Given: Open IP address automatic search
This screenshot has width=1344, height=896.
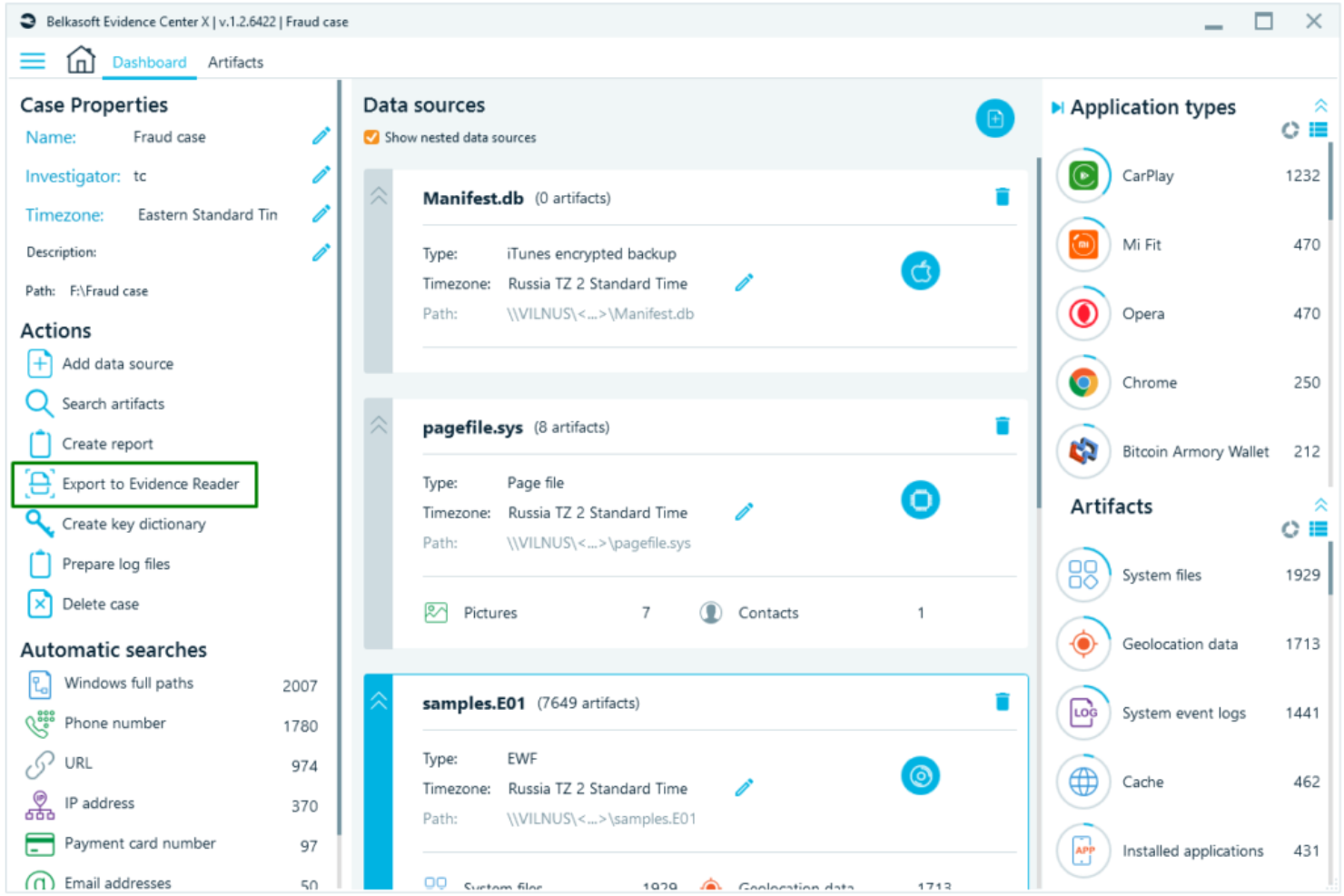Looking at the screenshot, I should tap(172, 804).
